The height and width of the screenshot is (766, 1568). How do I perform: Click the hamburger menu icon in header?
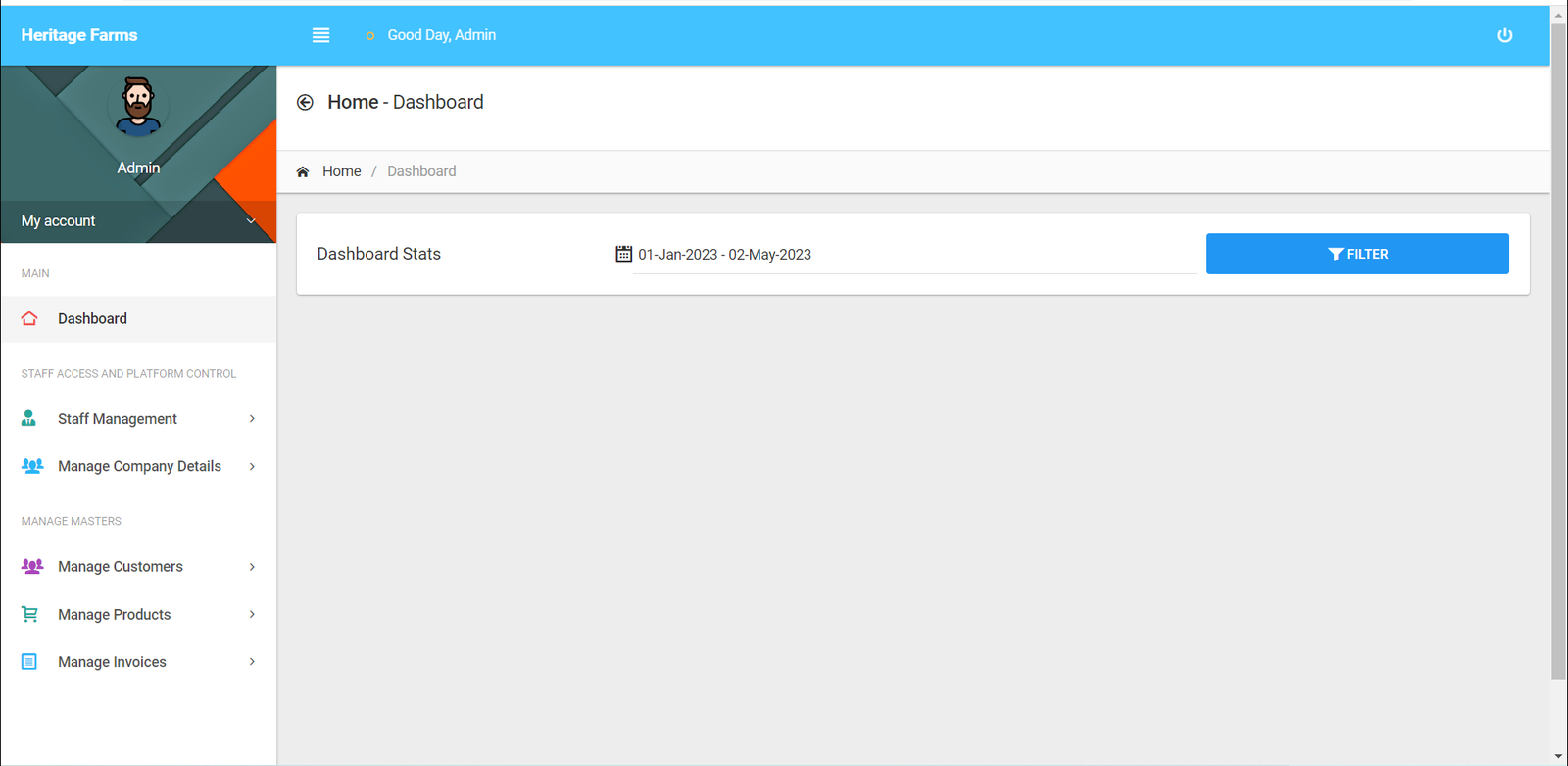click(320, 35)
